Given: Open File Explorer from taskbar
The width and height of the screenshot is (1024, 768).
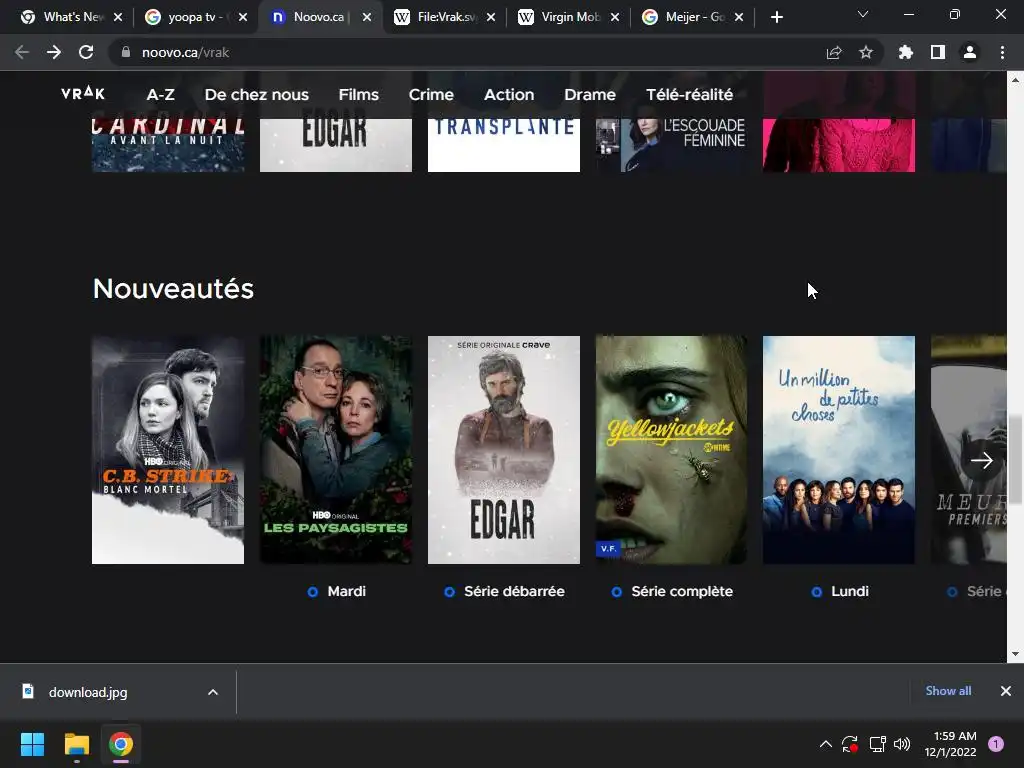Looking at the screenshot, I should click(x=76, y=744).
